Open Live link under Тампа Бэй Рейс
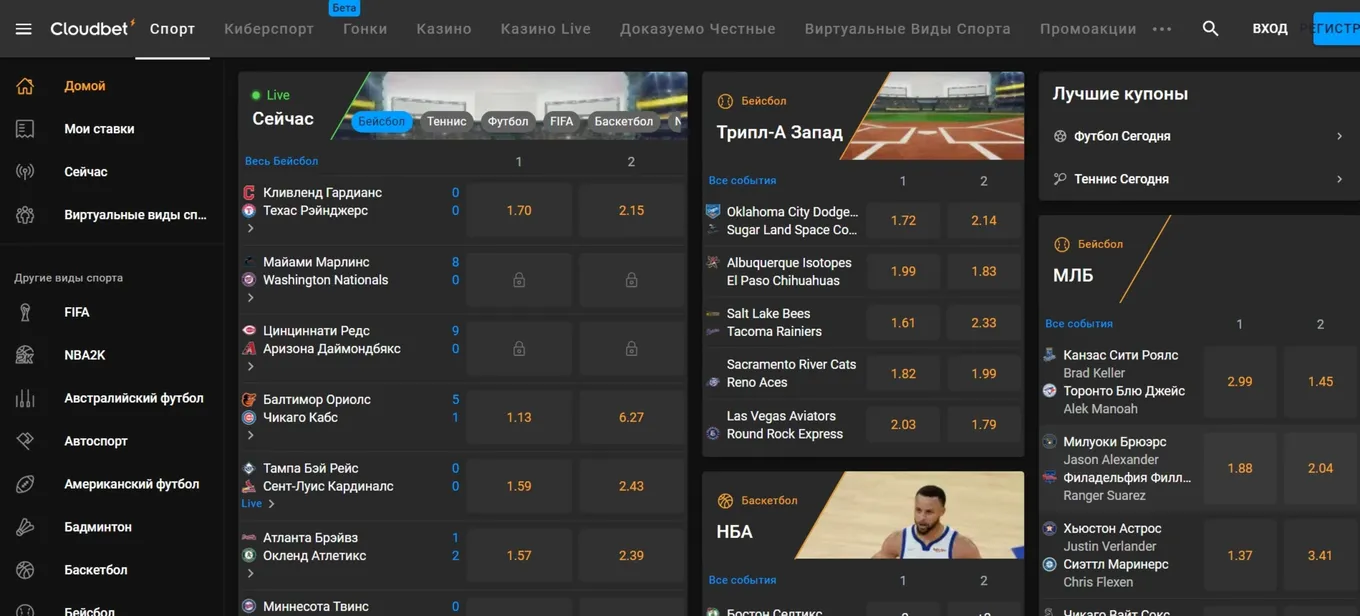 tap(252, 504)
